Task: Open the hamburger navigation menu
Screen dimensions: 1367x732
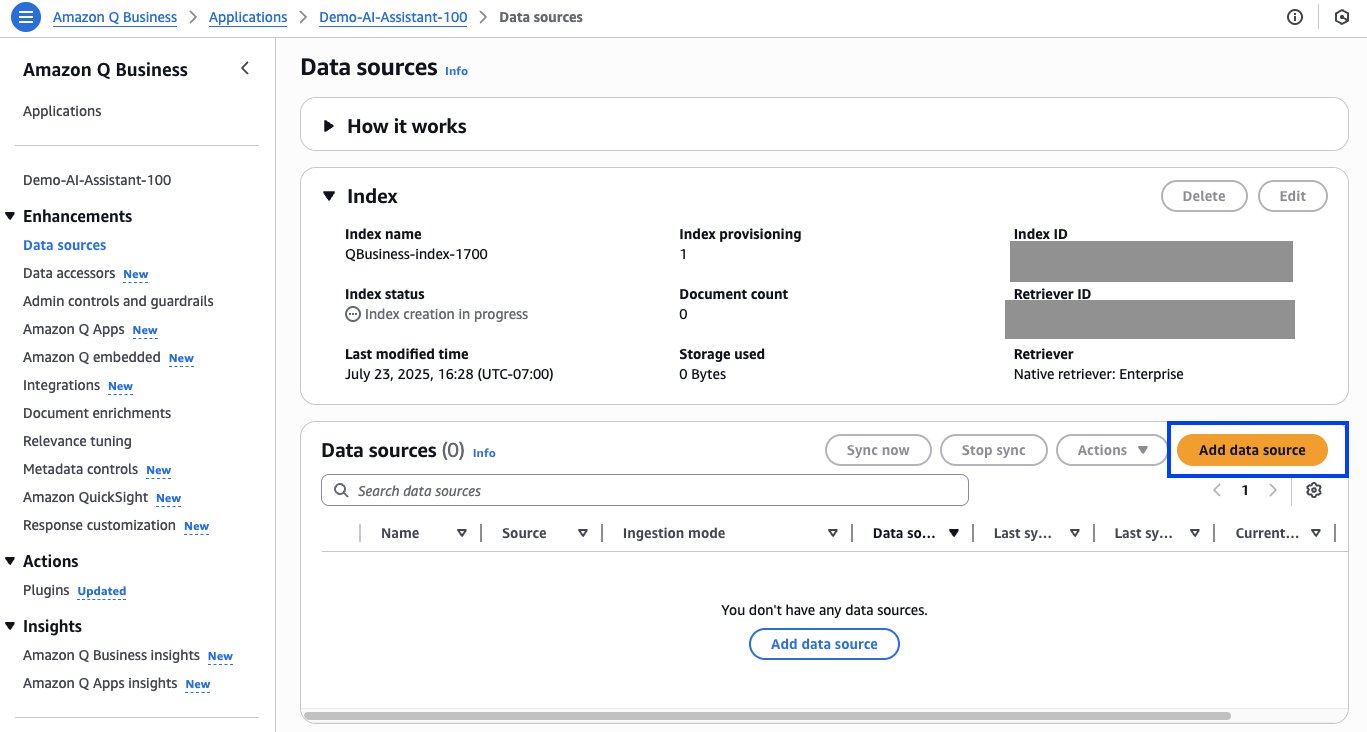Action: 25,17
